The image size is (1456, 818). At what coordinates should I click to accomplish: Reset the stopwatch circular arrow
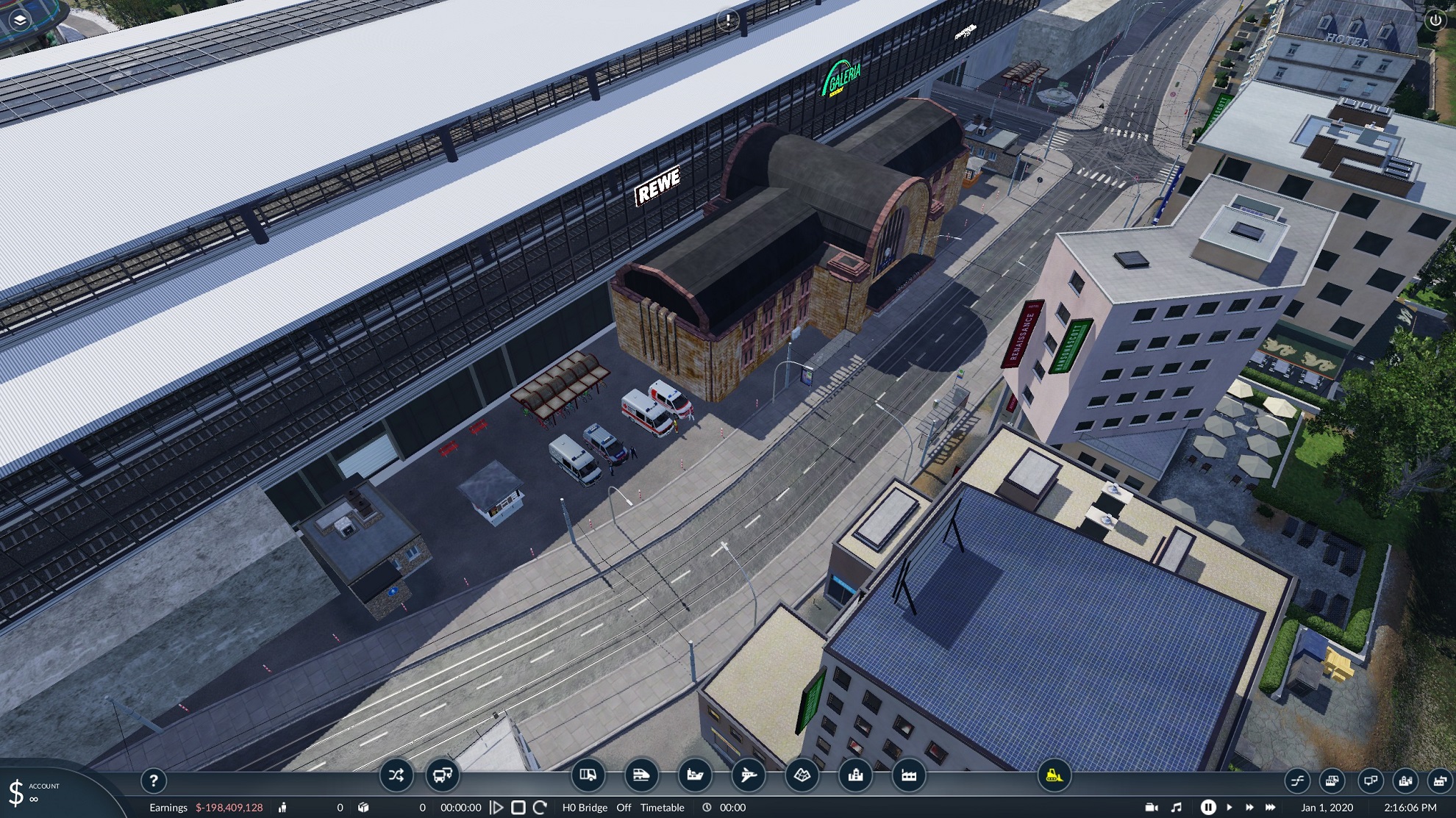point(540,808)
